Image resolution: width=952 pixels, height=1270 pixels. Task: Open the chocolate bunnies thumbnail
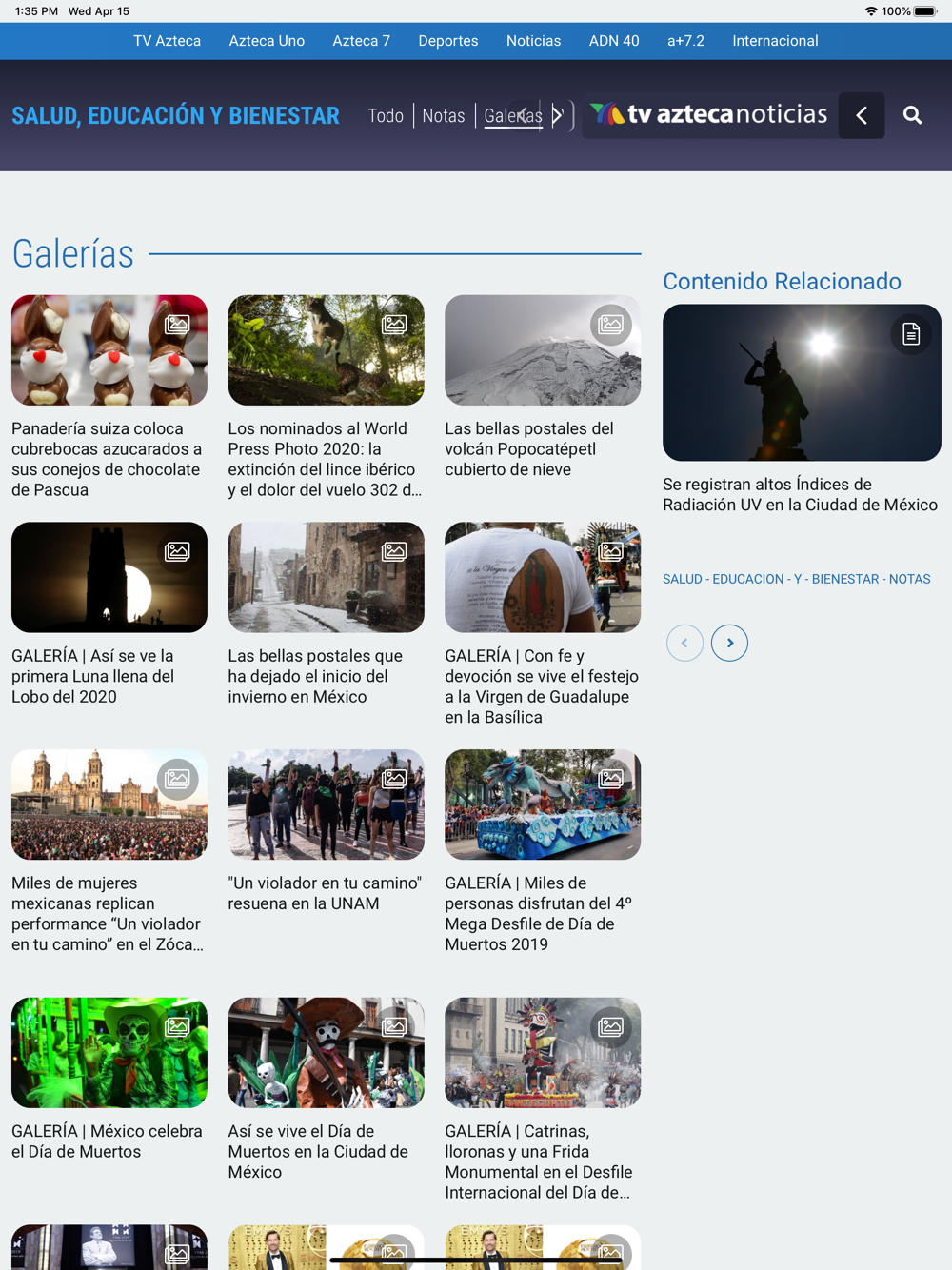point(109,350)
